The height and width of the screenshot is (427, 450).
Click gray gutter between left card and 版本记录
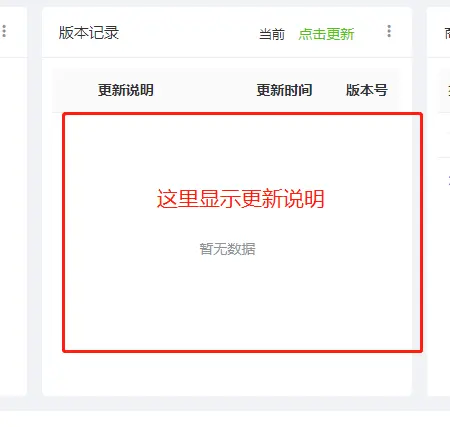pyautogui.click(x=35, y=201)
